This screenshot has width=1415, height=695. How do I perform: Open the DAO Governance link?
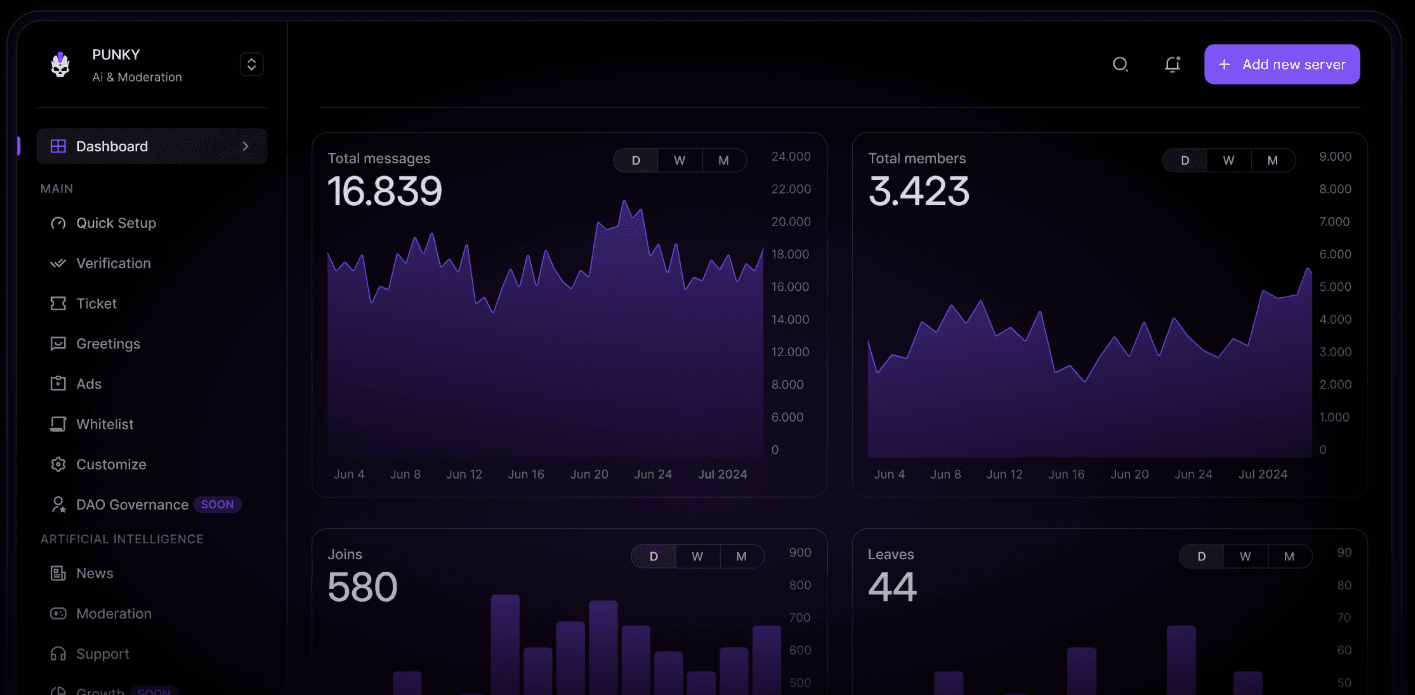point(132,504)
